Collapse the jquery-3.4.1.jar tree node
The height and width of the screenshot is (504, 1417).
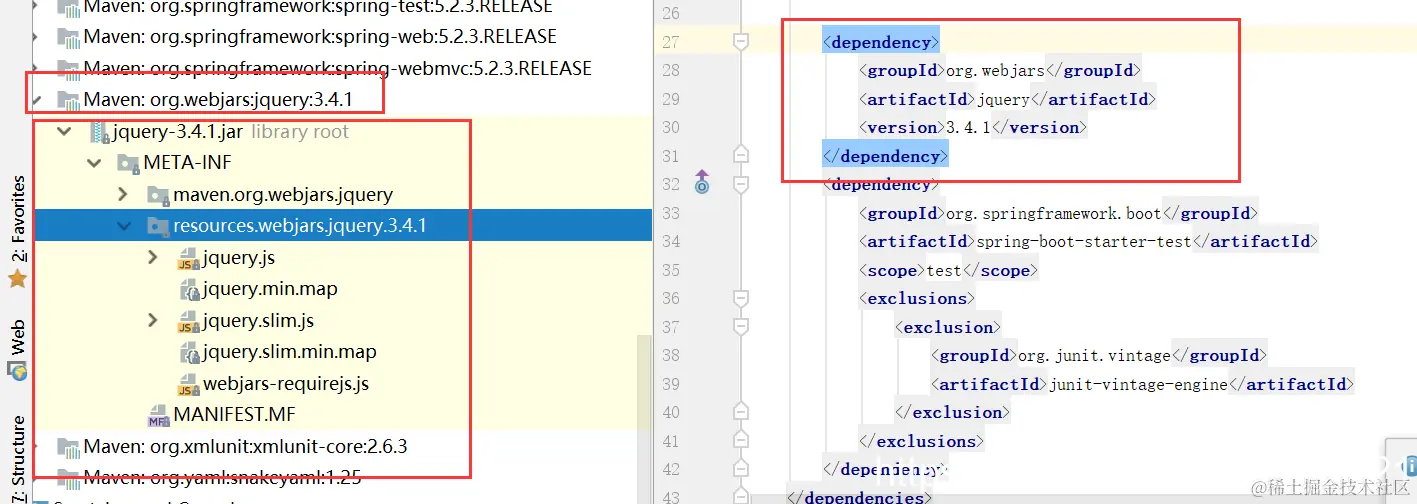(65, 132)
